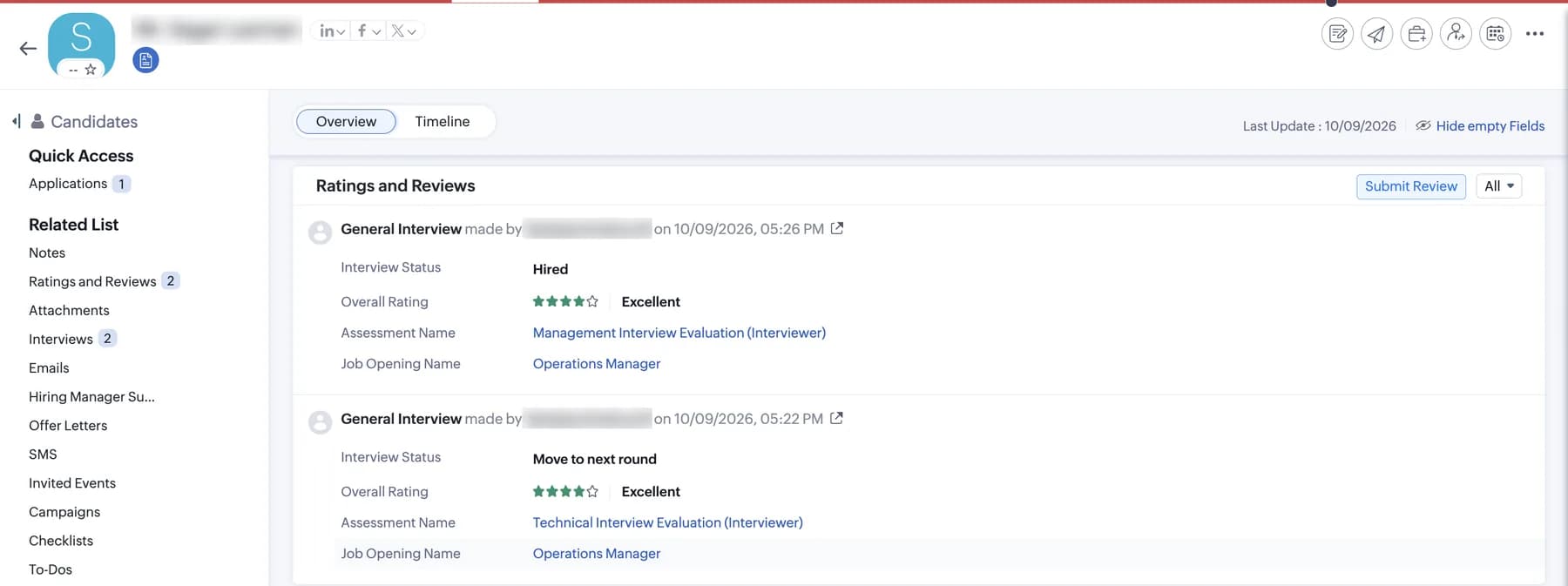The image size is (1568, 586).
Task: Click the Applications count badge 1
Action: 121,184
